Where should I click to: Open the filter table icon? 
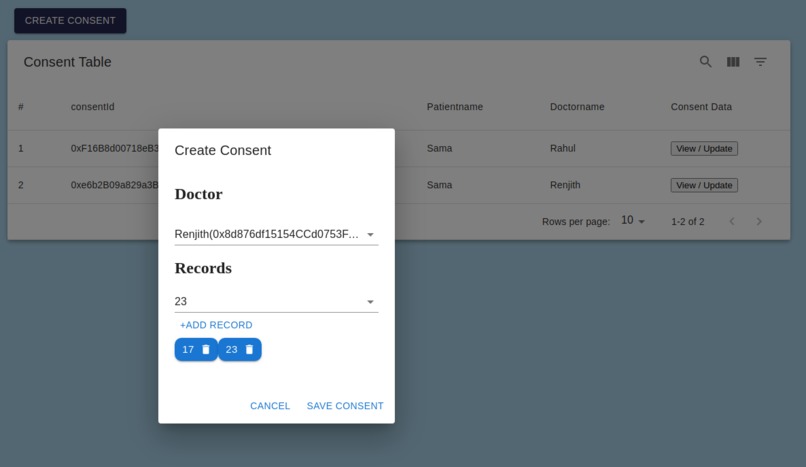pyautogui.click(x=760, y=62)
